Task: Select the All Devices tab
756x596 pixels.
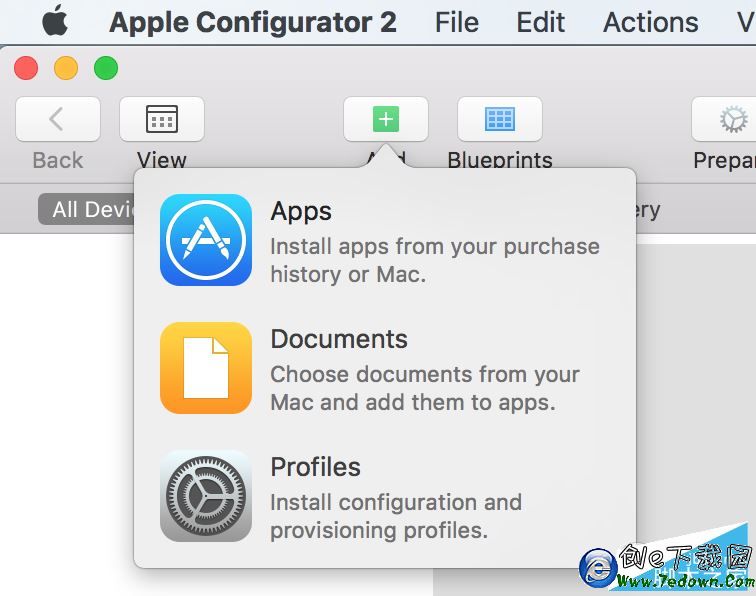Action: click(x=87, y=209)
